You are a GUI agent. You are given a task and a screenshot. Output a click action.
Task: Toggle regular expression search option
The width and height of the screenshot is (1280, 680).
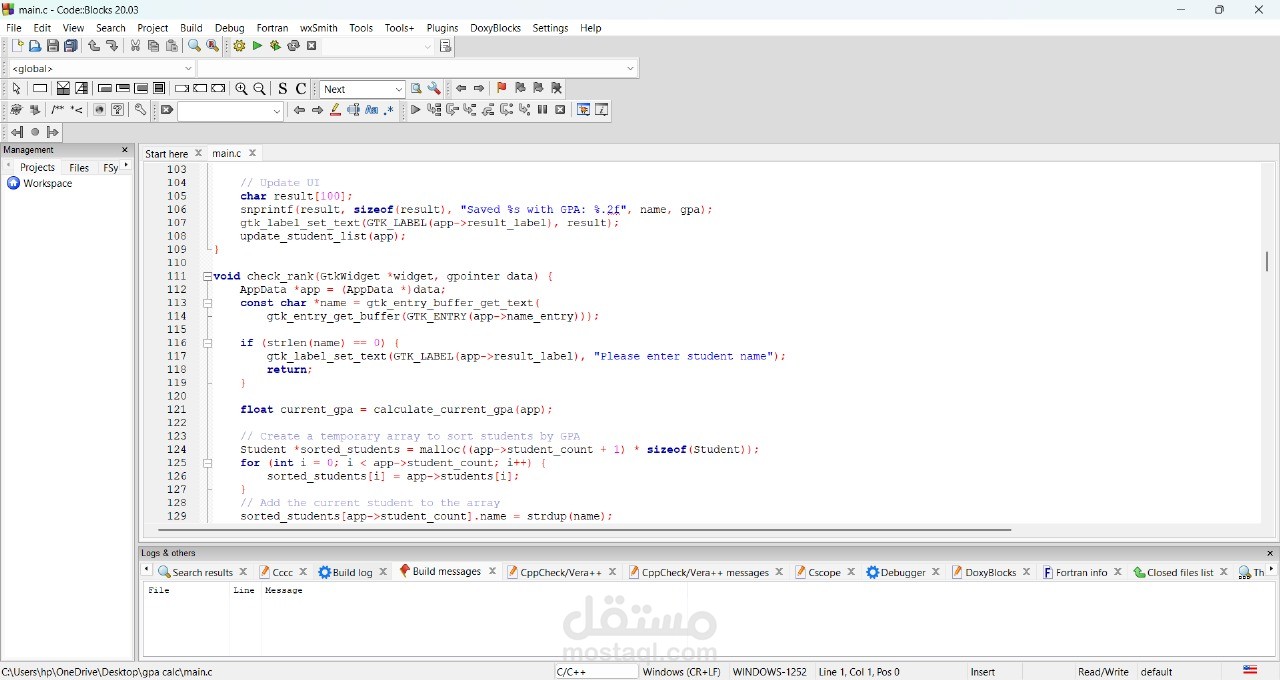(x=390, y=110)
